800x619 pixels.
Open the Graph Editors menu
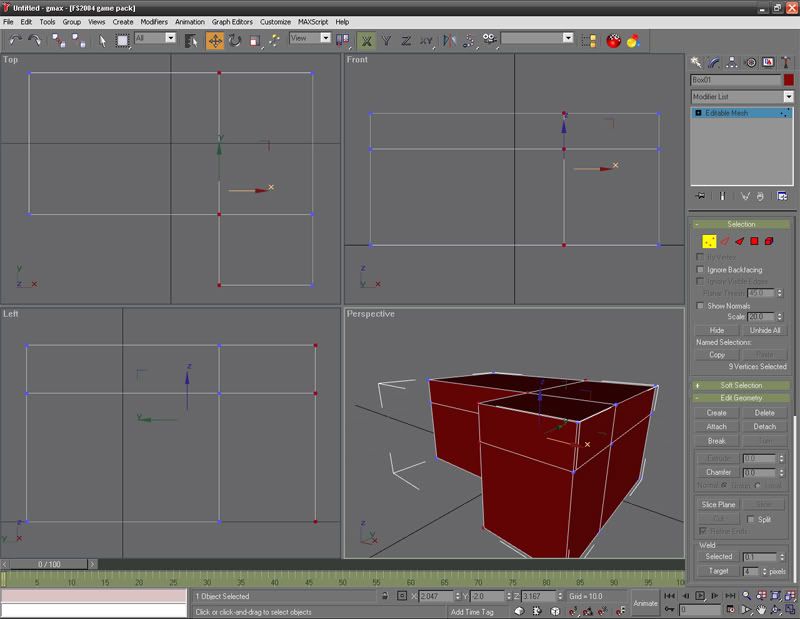point(231,21)
